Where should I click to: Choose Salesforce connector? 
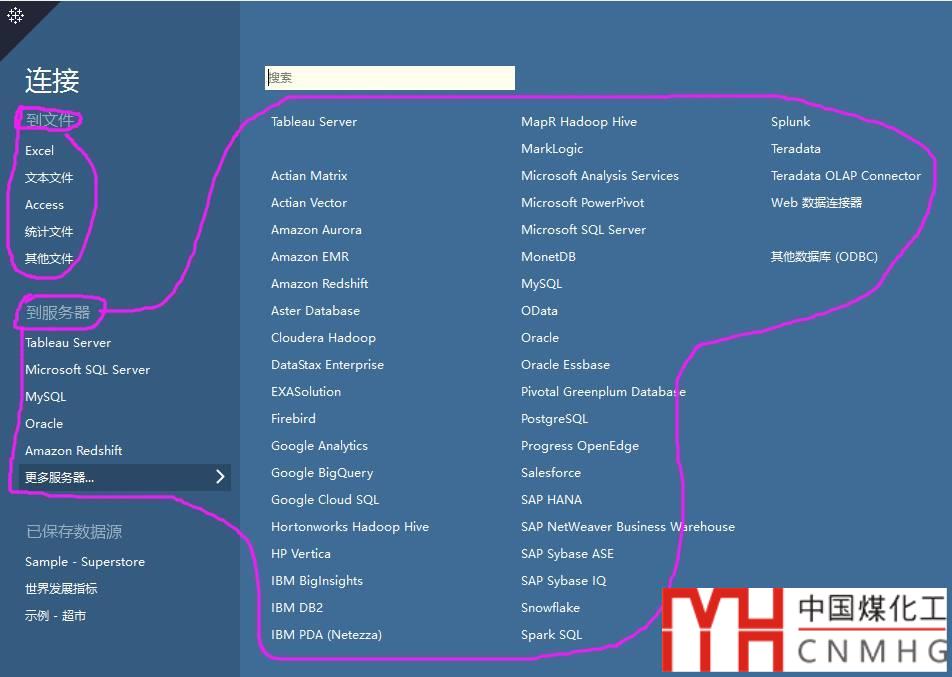(551, 472)
